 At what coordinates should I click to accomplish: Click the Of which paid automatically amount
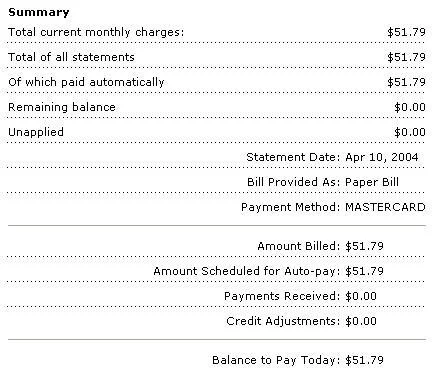point(406,82)
